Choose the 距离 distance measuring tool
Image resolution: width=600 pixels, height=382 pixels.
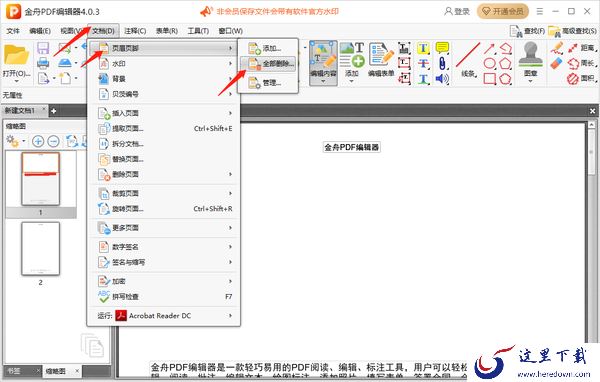(x=582, y=48)
